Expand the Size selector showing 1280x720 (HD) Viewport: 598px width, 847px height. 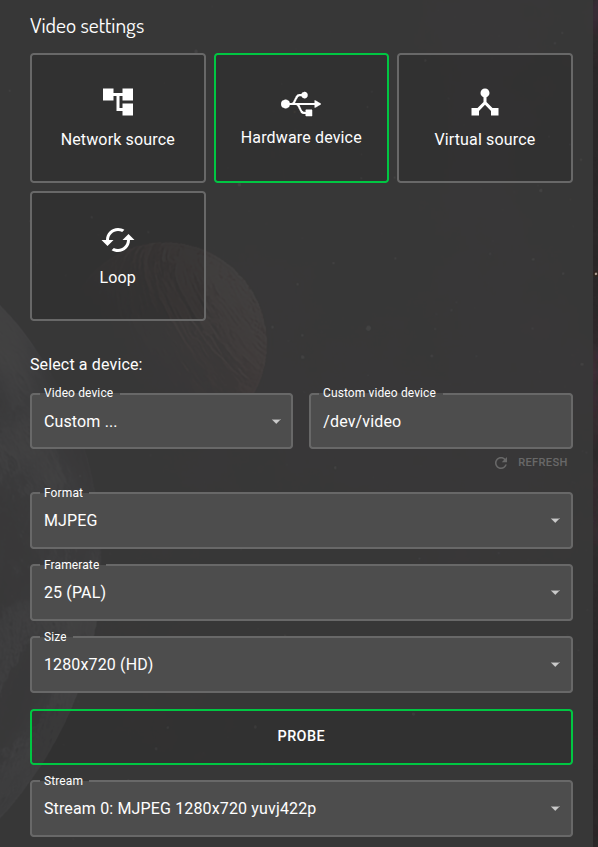[300, 664]
